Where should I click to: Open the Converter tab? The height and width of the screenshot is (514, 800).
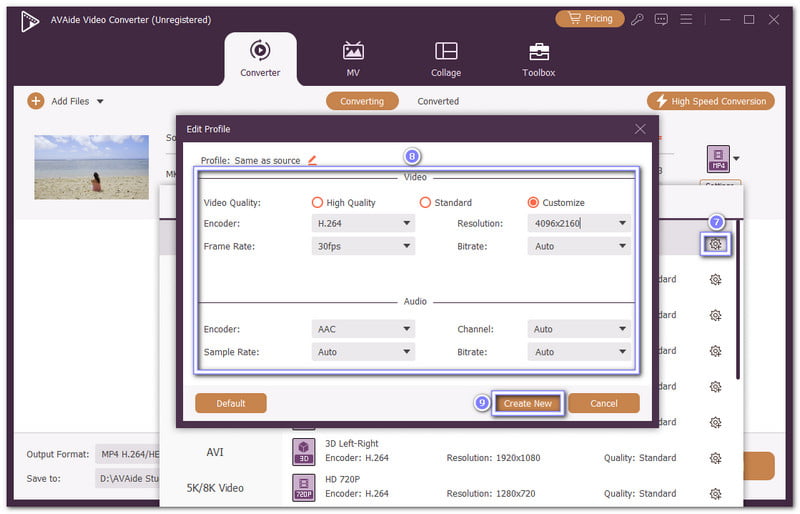(260, 59)
